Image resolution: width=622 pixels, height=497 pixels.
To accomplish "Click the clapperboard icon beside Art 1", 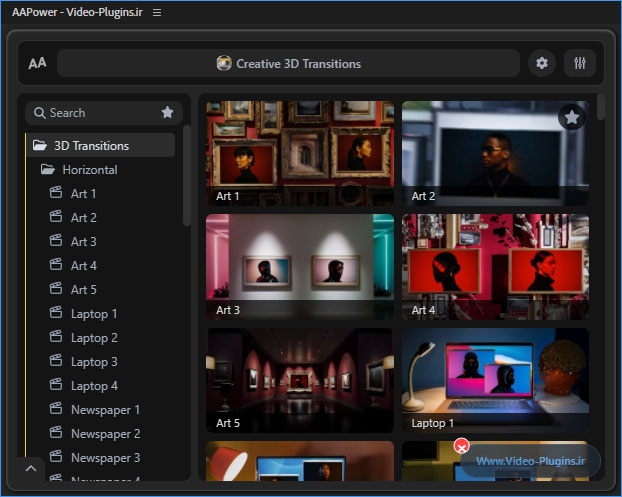I will pos(56,193).
